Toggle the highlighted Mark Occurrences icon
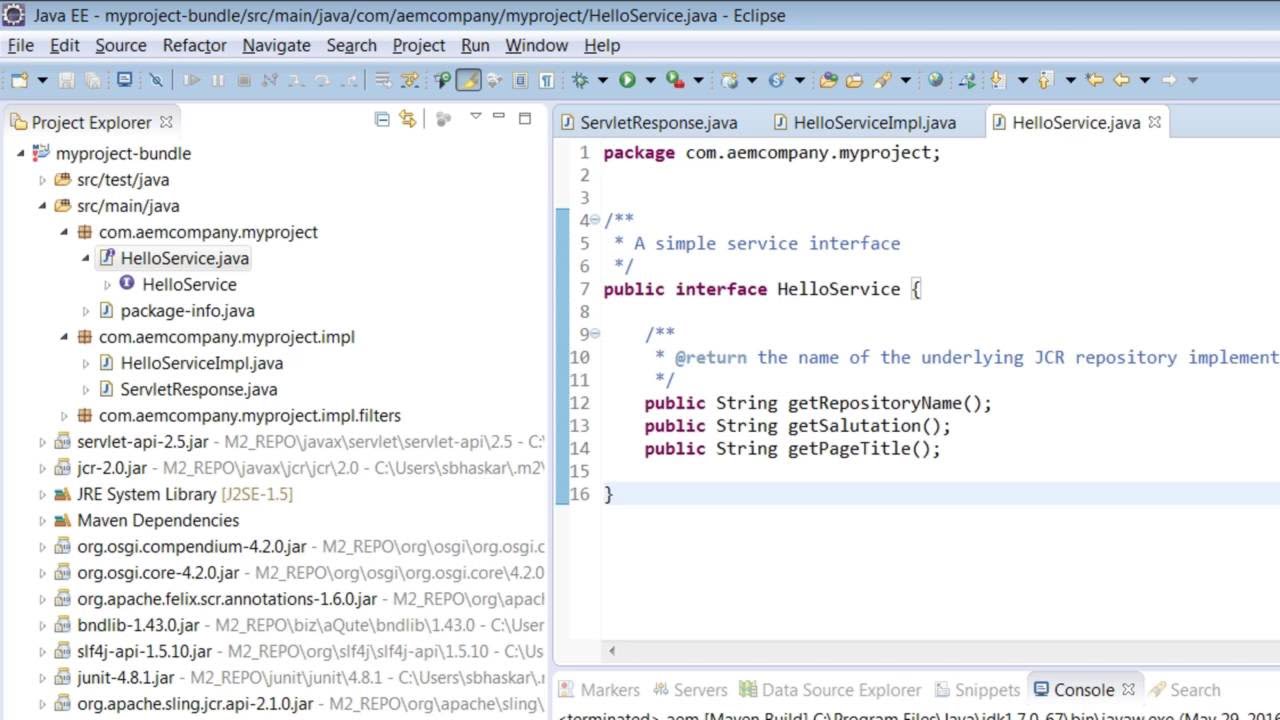Screen dimensions: 1280x720 tap(468, 80)
